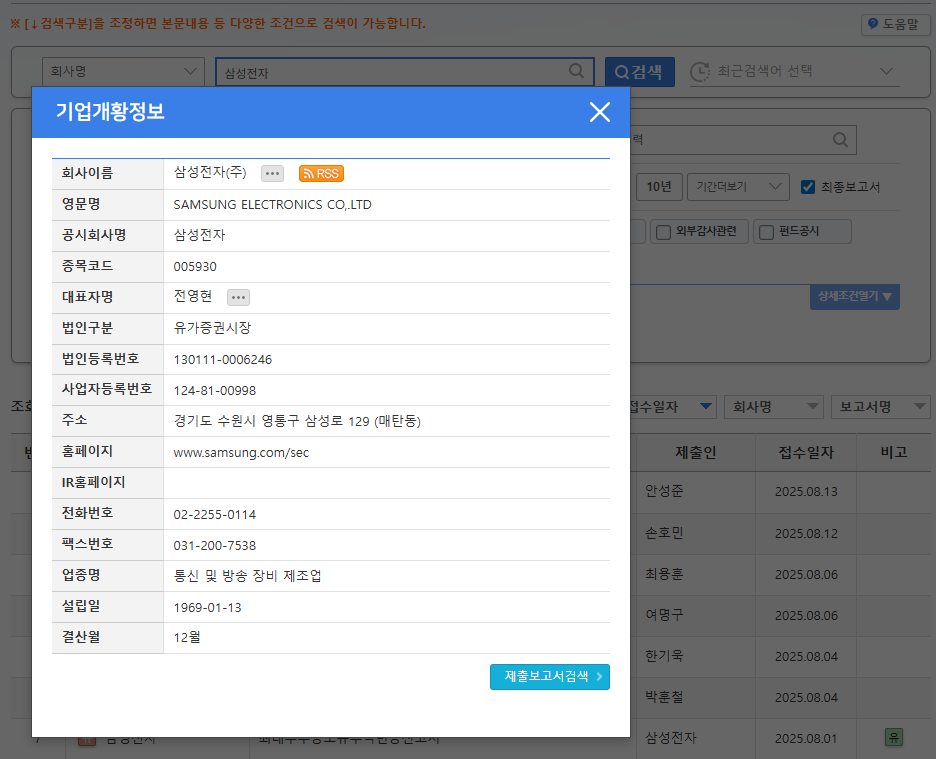Open the 보고서명 sort dropdown
Screen dimensions: 936x759
coord(880,407)
